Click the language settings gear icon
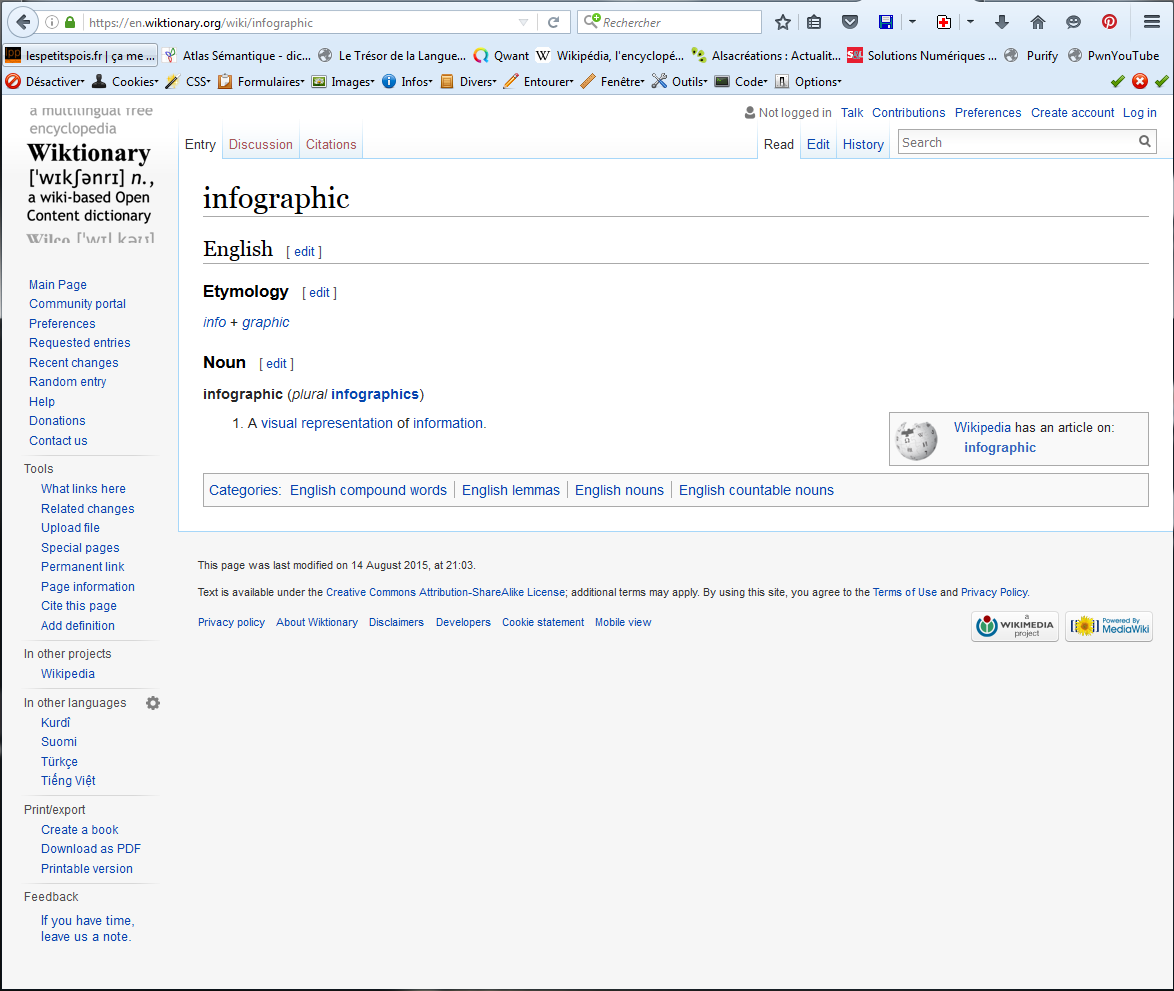 coord(153,703)
